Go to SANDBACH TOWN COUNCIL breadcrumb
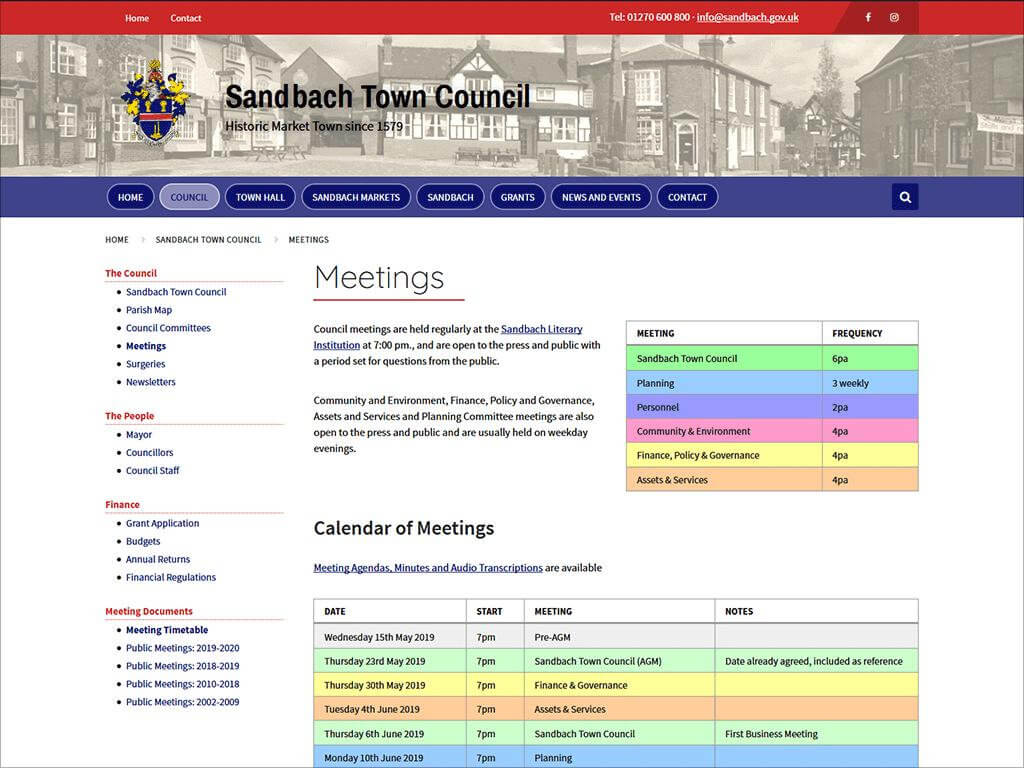The width and height of the screenshot is (1024, 768). tap(208, 240)
